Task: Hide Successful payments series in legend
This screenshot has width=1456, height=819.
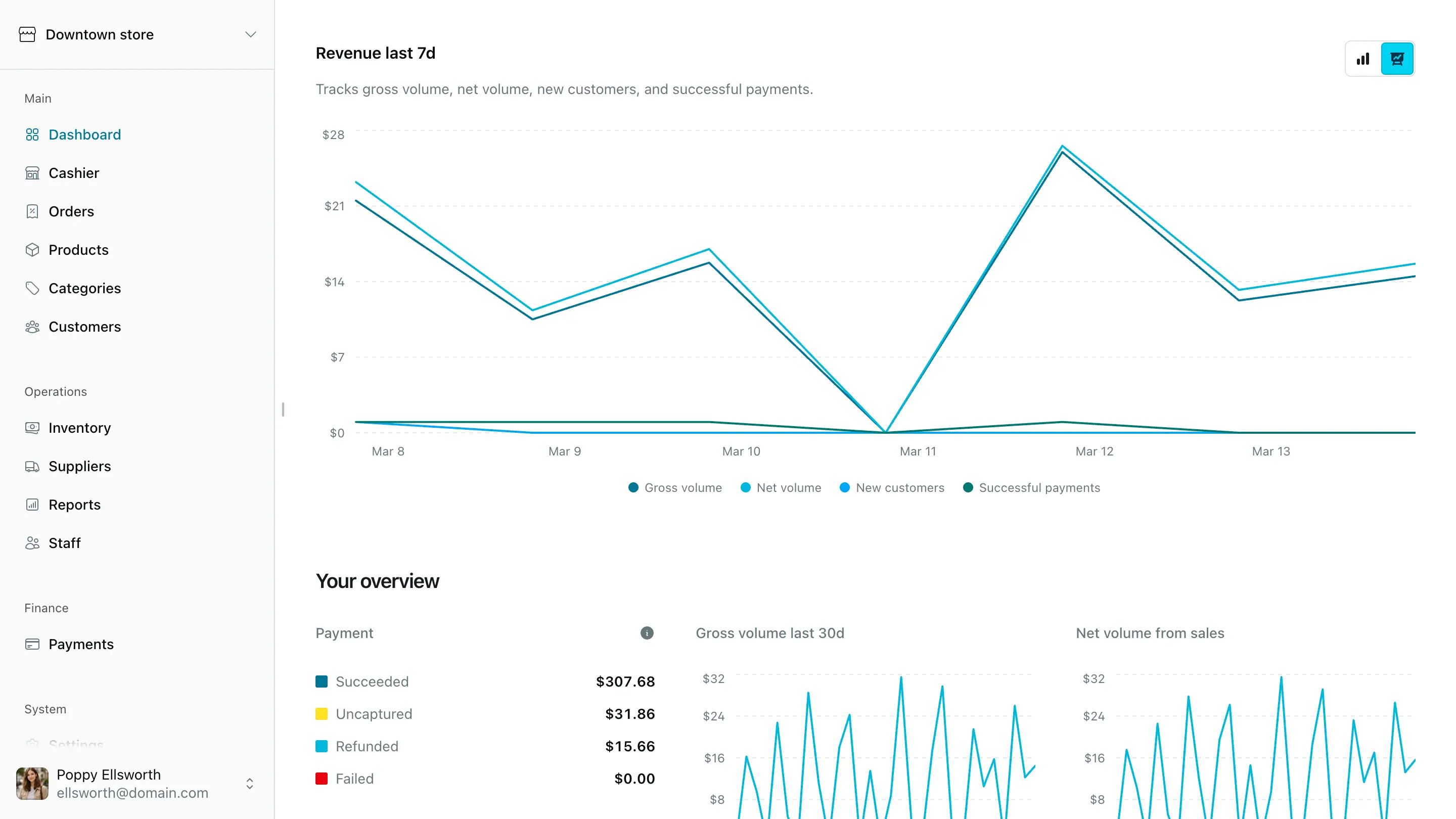Action: click(x=1031, y=488)
